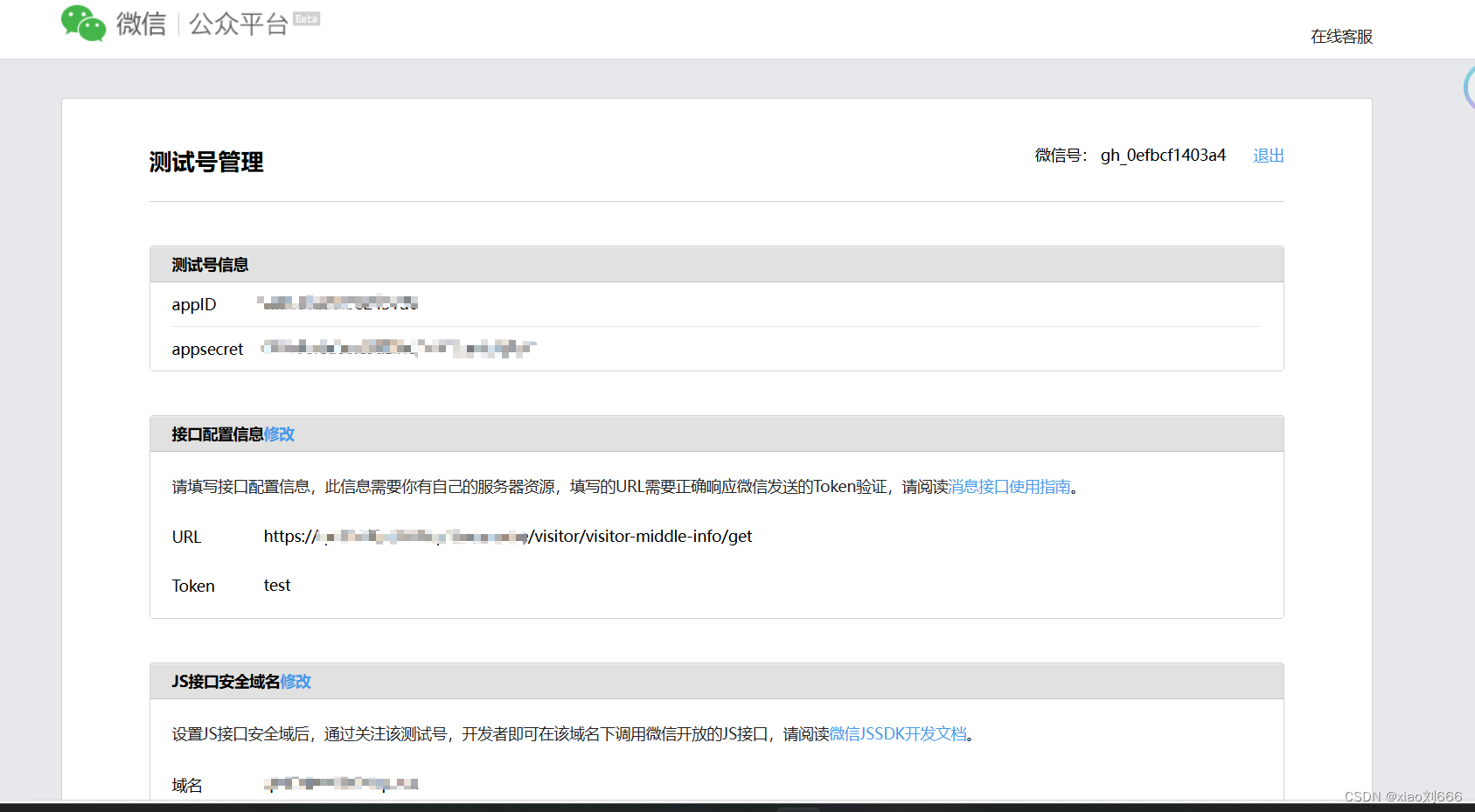Click the Token value test
1475x812 pixels.
coord(277,586)
